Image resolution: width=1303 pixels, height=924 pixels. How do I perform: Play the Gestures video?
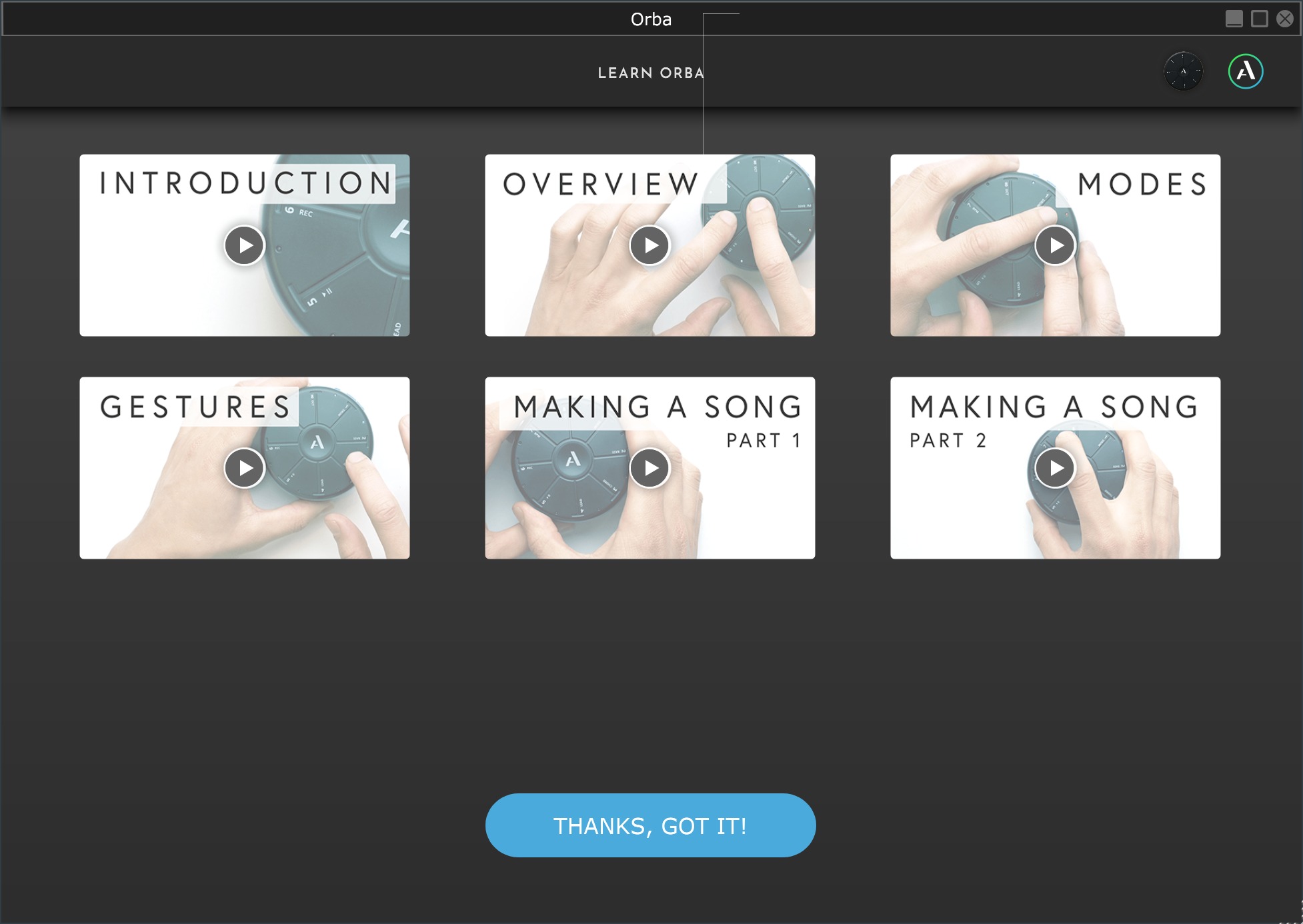tap(245, 468)
